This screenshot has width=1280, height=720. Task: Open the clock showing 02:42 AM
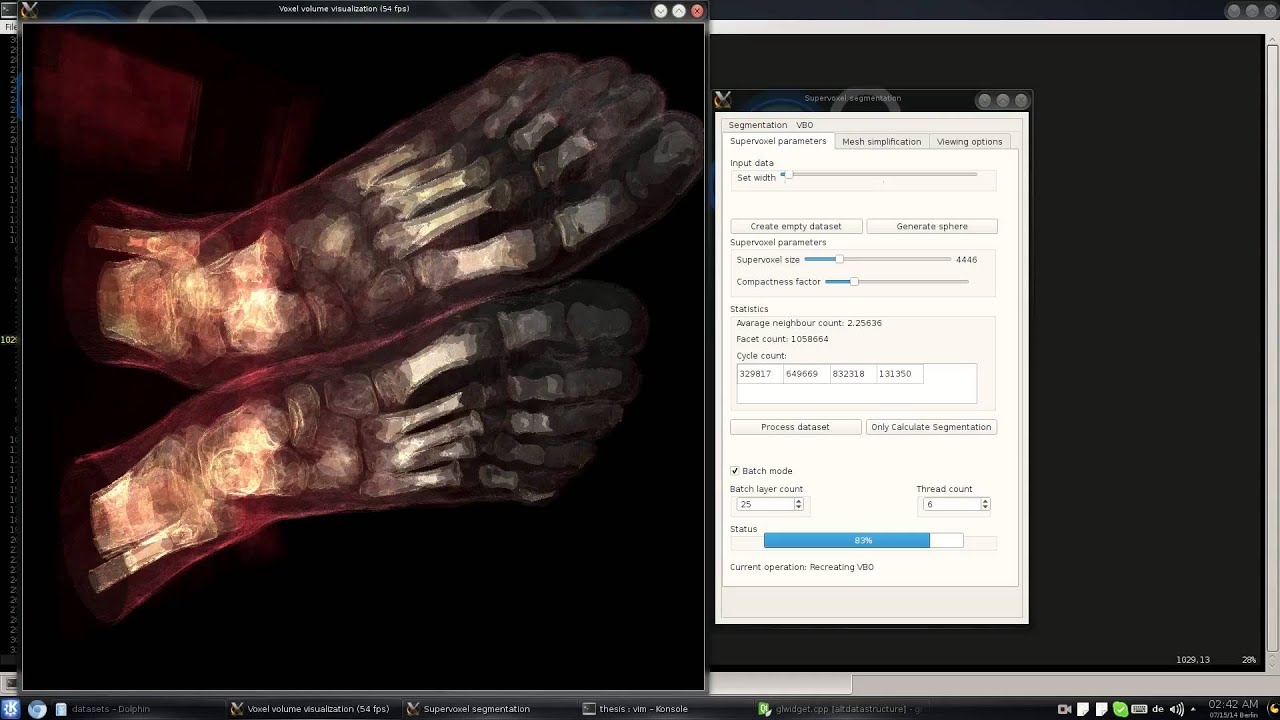coord(1233,709)
